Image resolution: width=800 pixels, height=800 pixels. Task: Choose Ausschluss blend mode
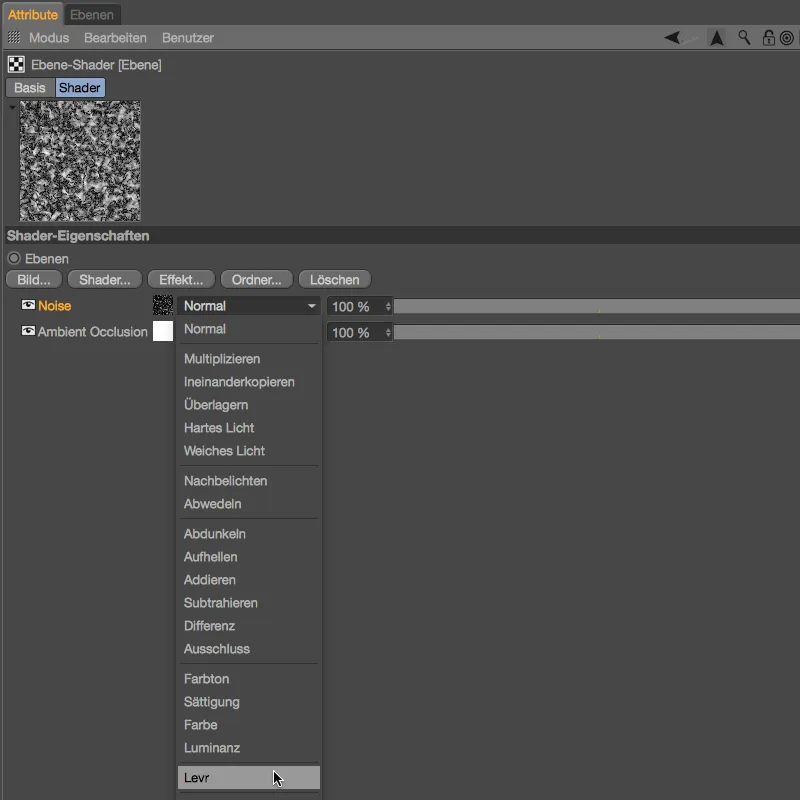tap(249, 648)
